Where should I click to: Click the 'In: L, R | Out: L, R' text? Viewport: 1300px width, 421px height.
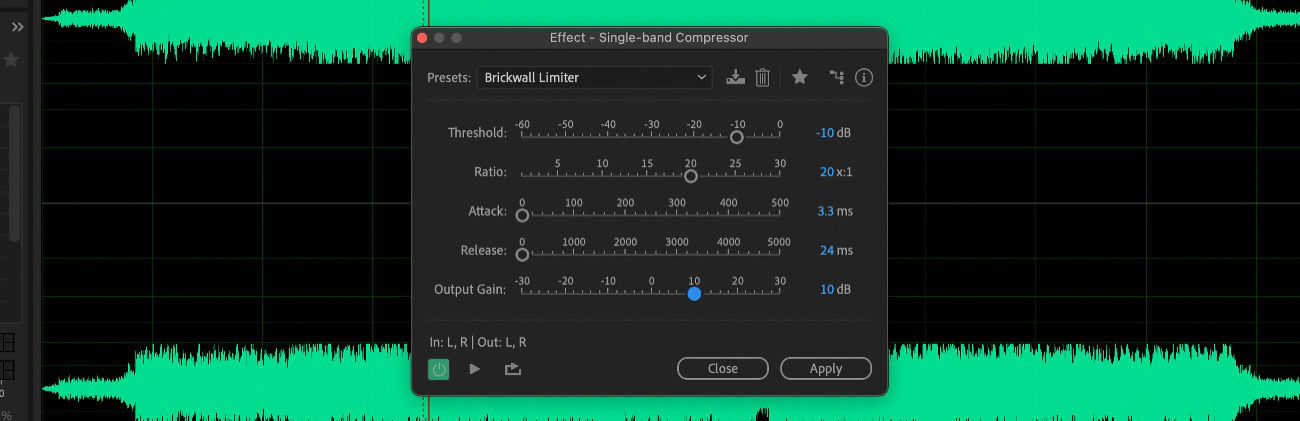[x=478, y=342]
